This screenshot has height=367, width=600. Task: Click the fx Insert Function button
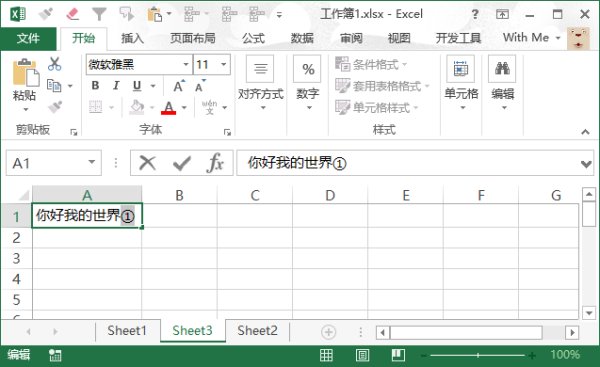pyautogui.click(x=215, y=163)
